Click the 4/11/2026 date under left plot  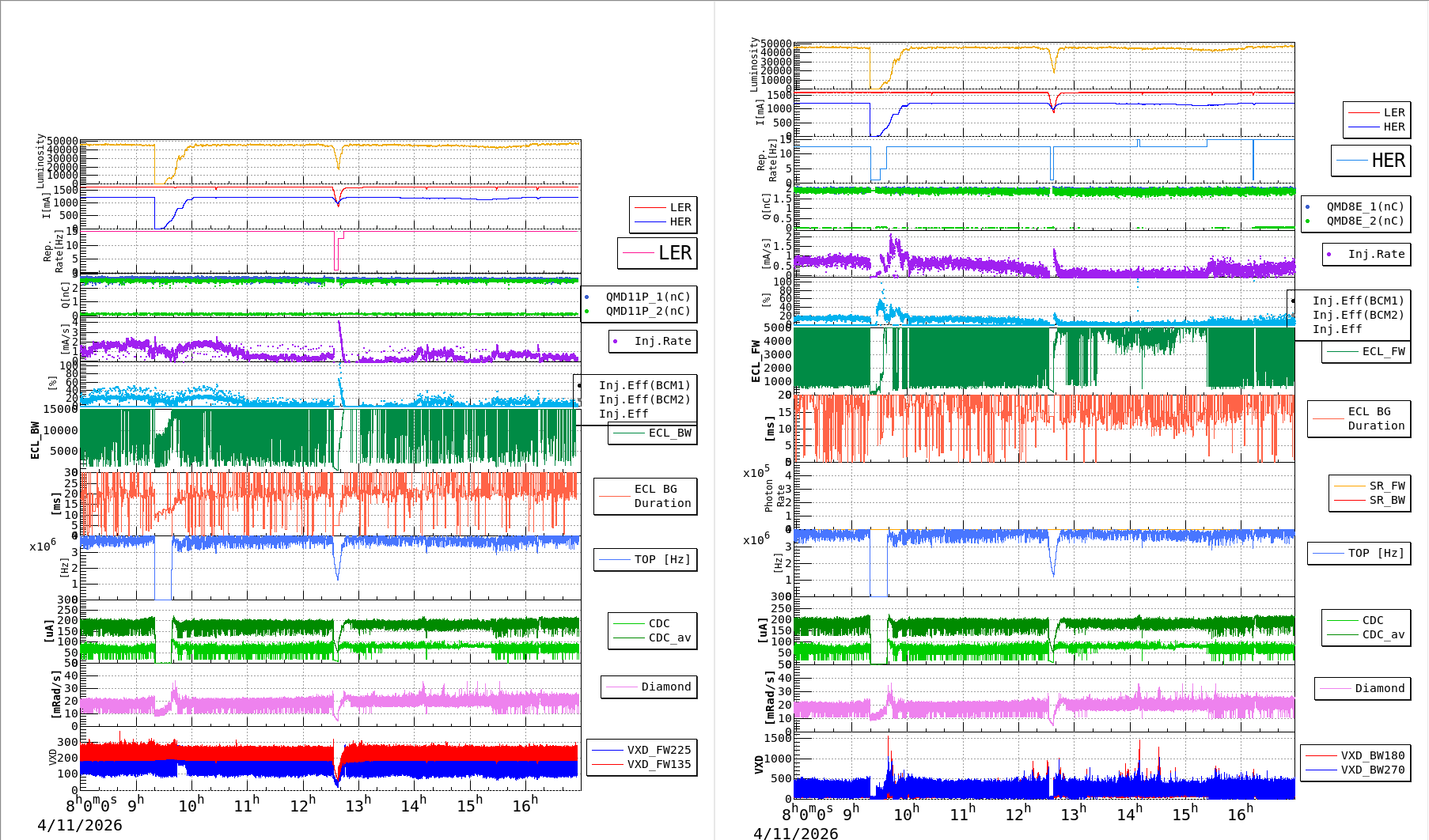(80, 825)
